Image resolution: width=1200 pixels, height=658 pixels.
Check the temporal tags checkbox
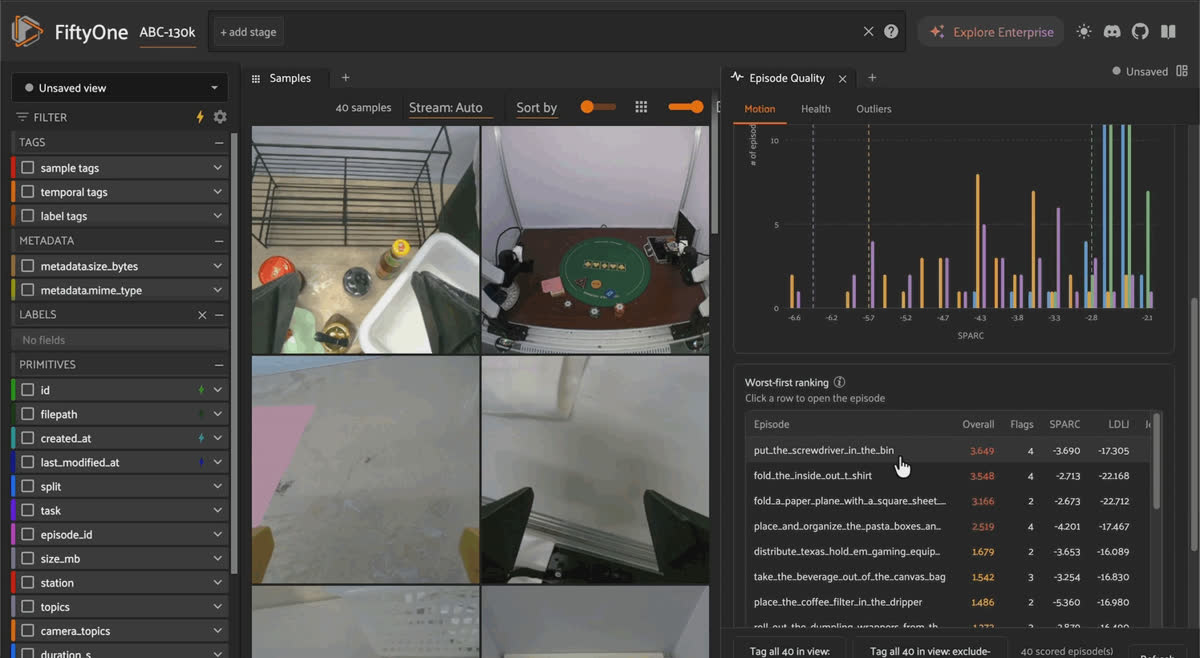(x=28, y=192)
